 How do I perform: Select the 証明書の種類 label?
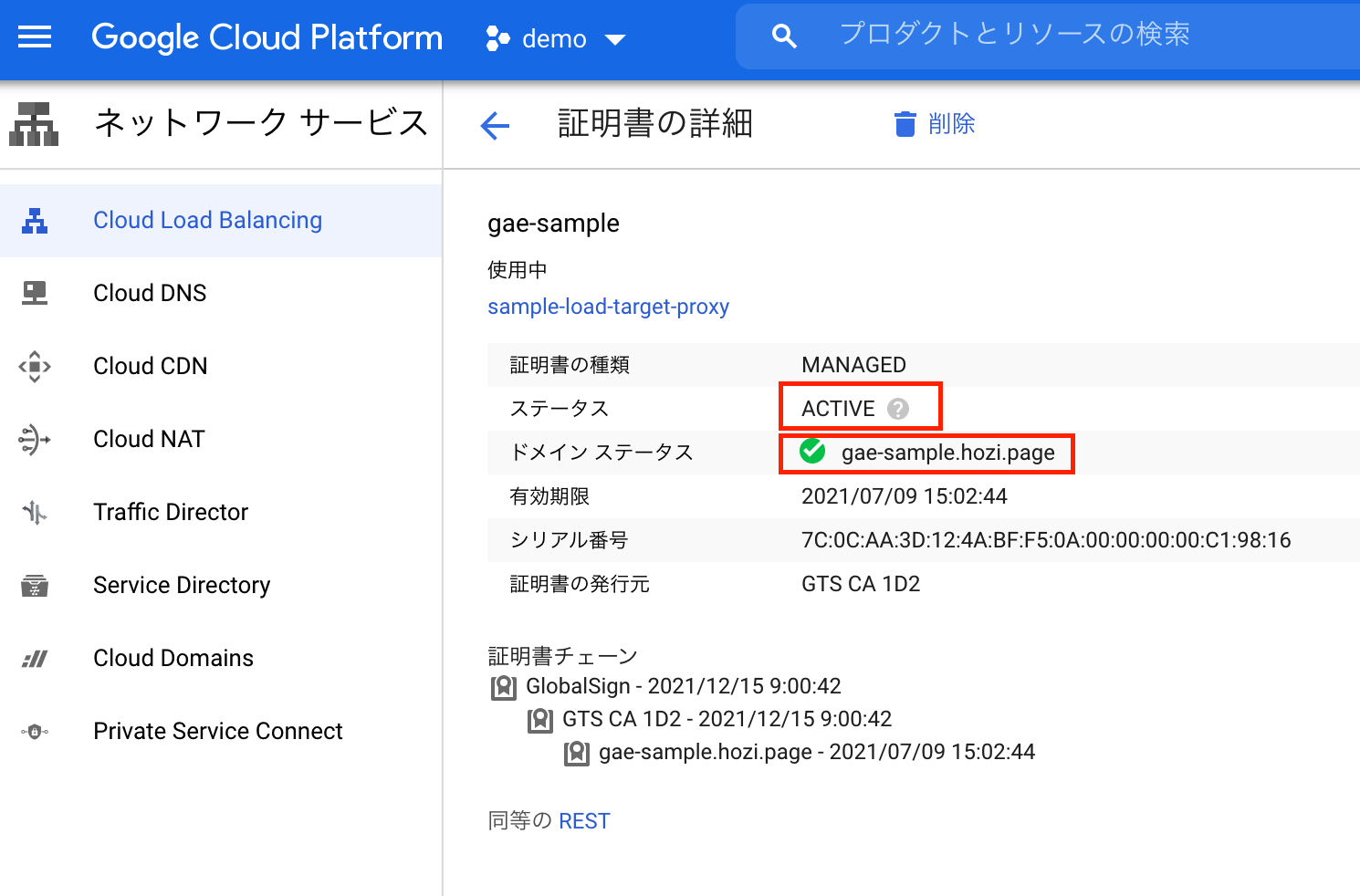click(570, 365)
